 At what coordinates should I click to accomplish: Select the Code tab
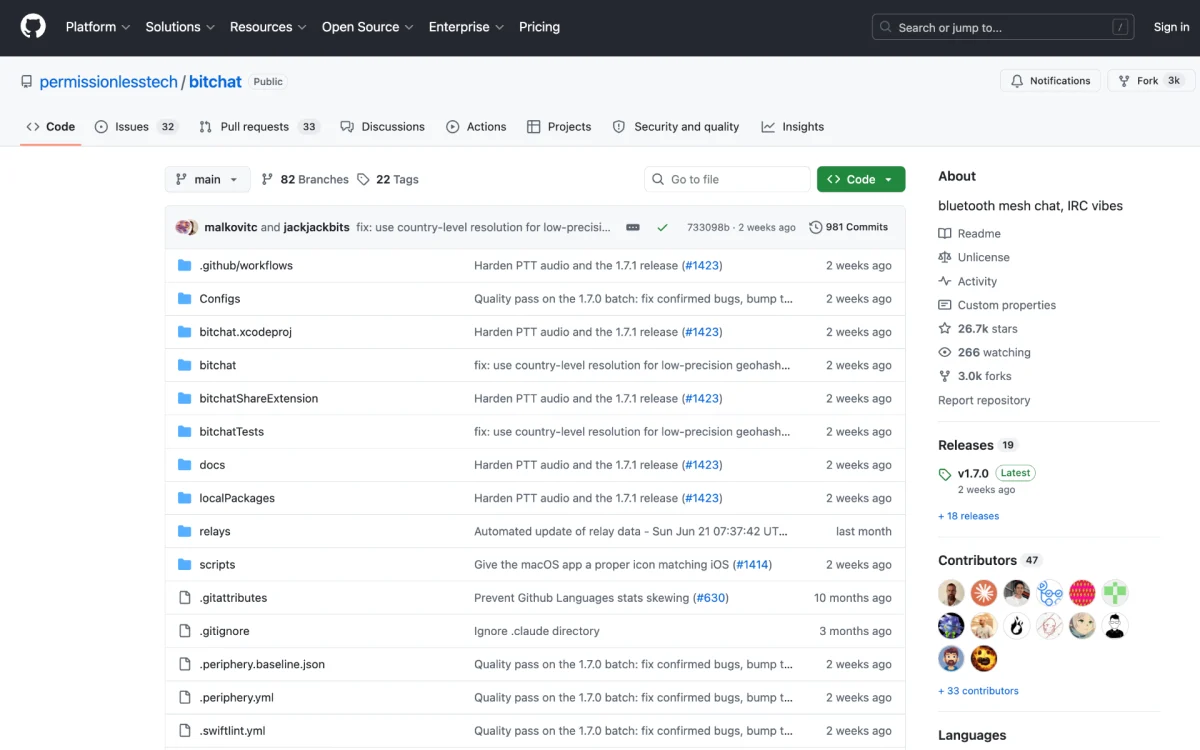click(x=51, y=127)
